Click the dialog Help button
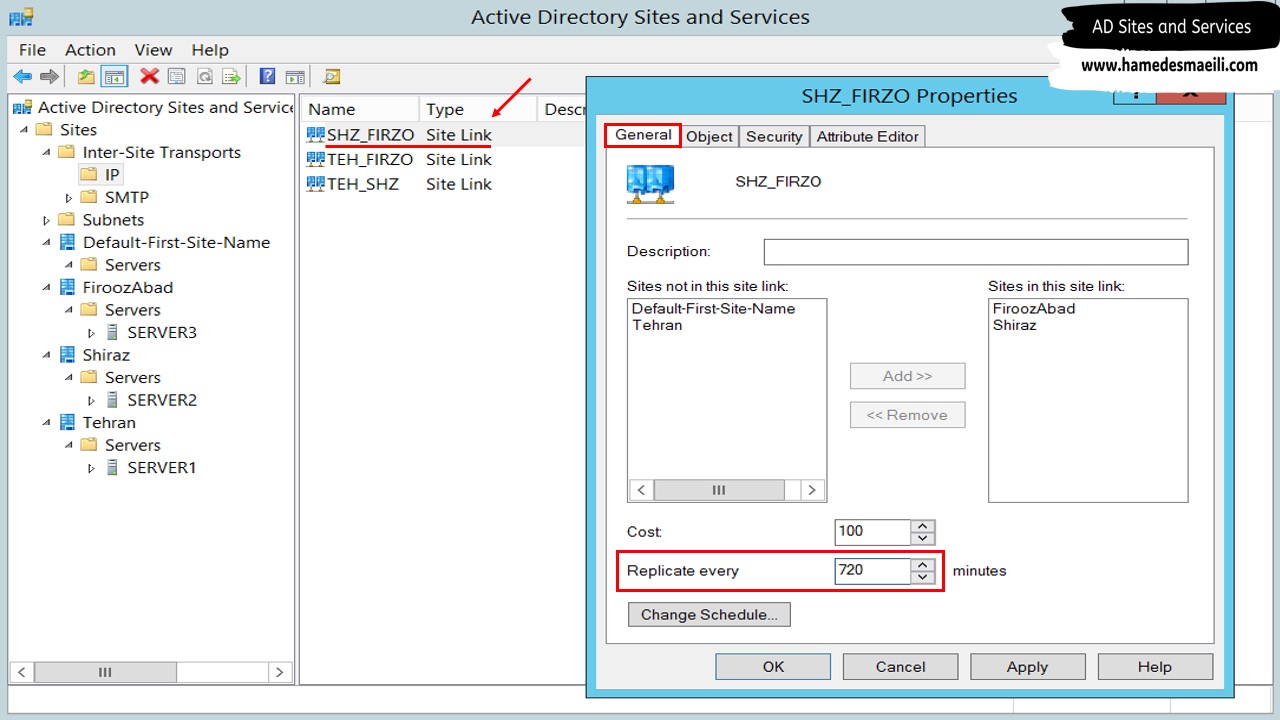Viewport: 1280px width, 720px height. 1155,666
